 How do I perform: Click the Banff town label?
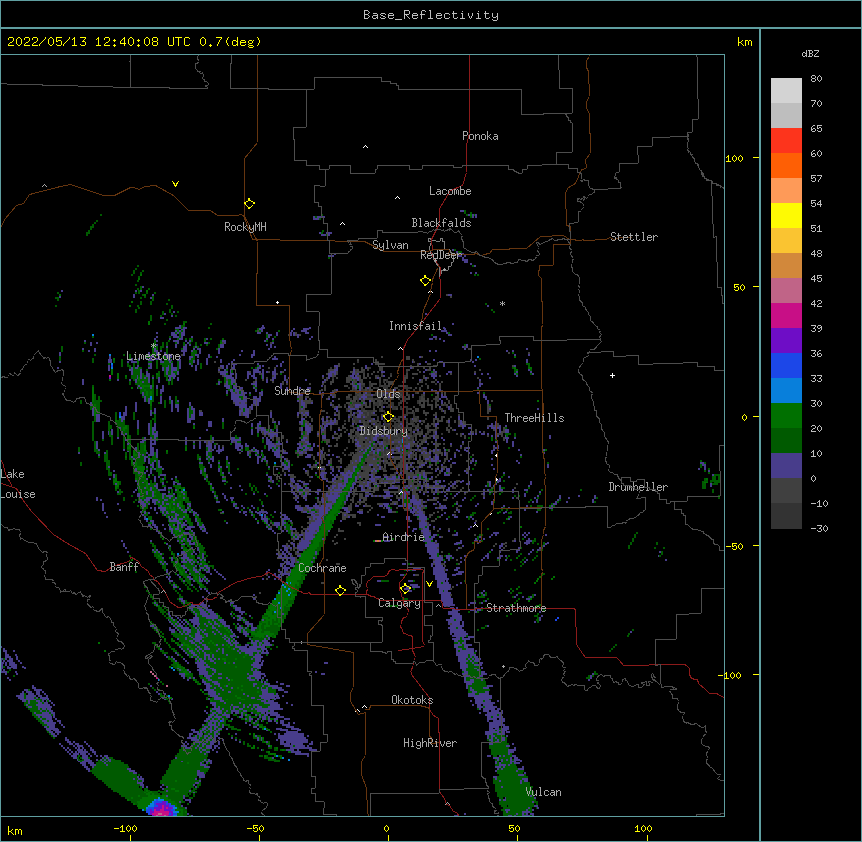click(x=124, y=567)
